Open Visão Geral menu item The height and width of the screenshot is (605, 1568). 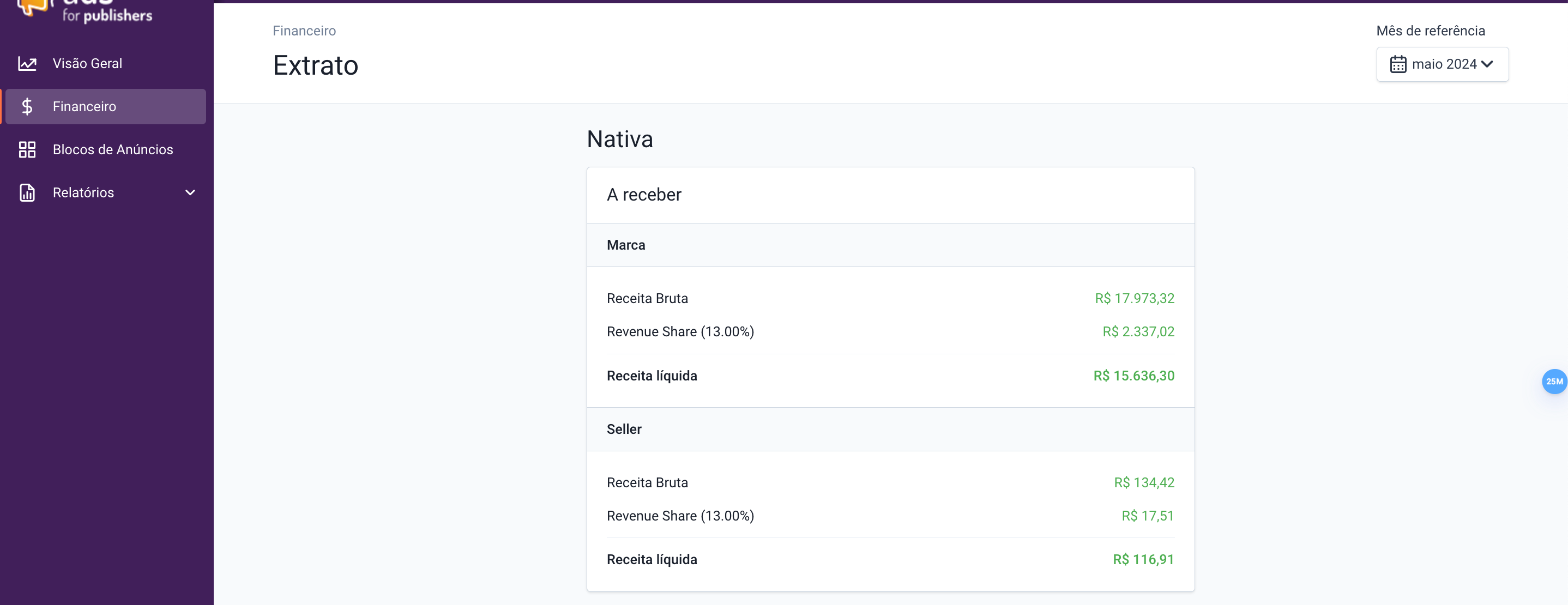coord(87,63)
